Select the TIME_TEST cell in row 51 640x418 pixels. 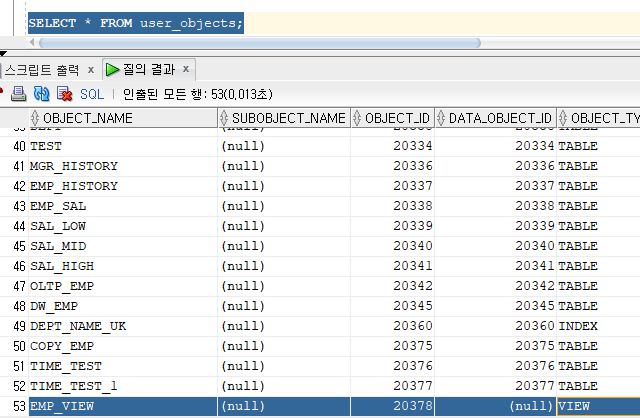pos(123,366)
